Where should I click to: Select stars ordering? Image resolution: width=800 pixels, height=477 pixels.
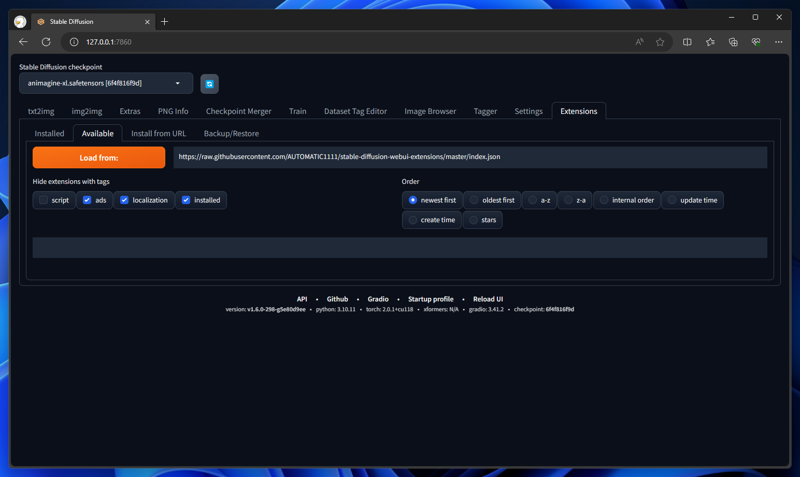pos(483,220)
